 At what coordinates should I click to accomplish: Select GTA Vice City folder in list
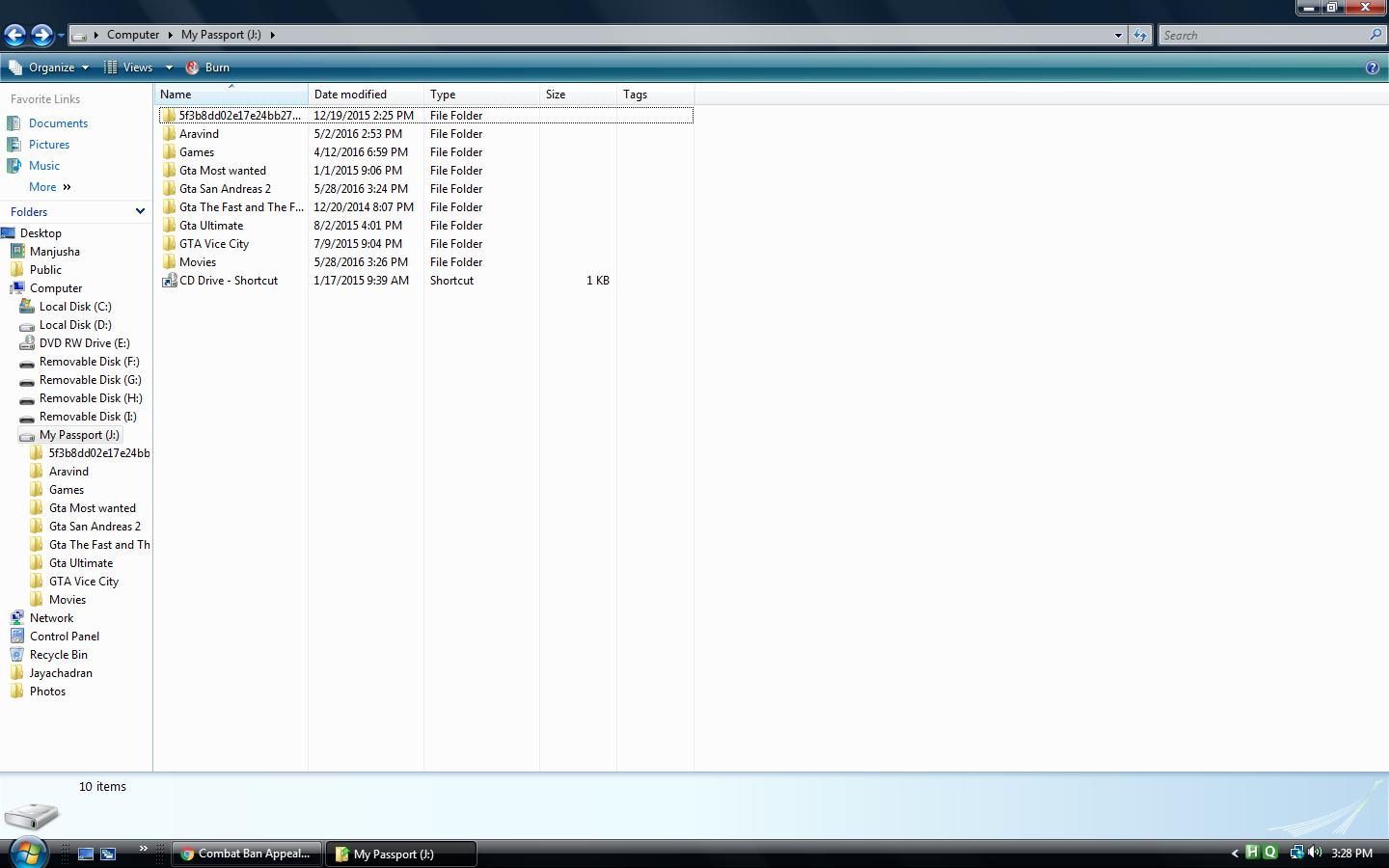(x=213, y=244)
